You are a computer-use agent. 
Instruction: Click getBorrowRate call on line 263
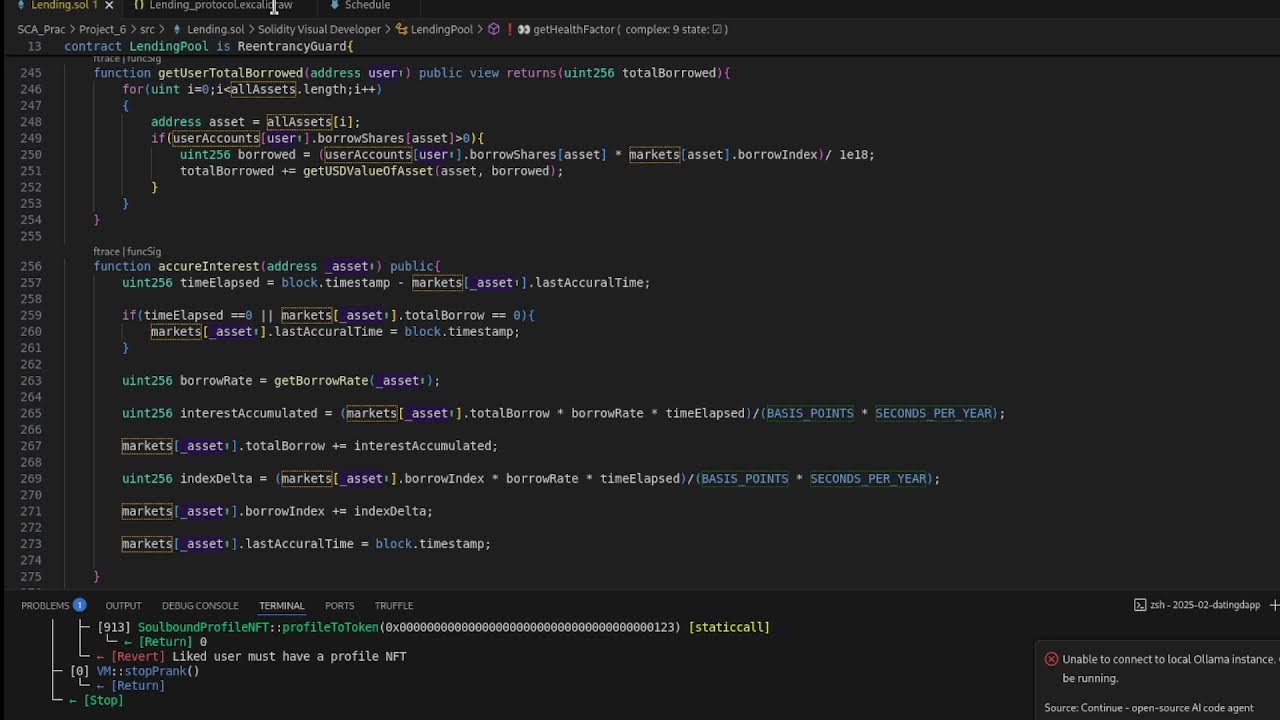pos(321,381)
